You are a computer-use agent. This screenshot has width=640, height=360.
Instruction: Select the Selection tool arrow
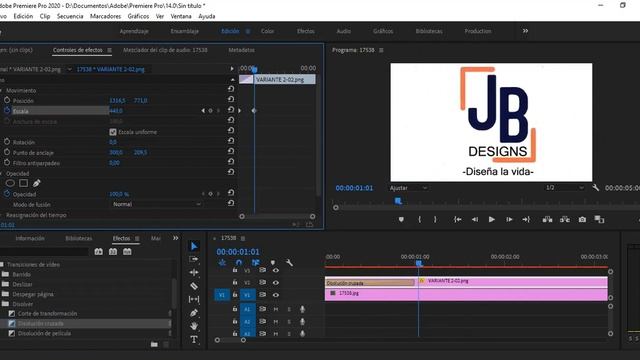(194, 246)
